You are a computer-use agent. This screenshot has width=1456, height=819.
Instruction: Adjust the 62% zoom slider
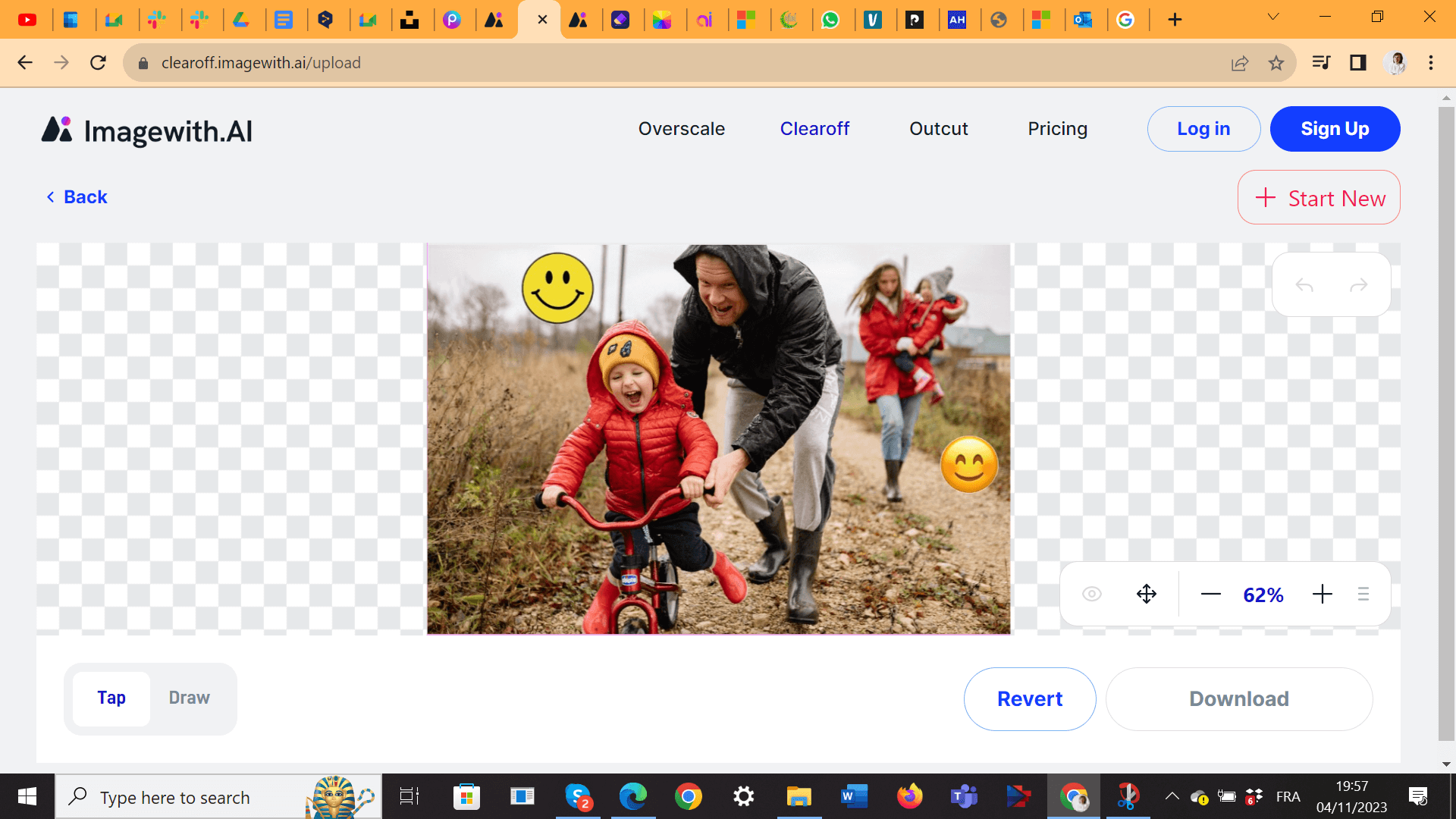1262,594
